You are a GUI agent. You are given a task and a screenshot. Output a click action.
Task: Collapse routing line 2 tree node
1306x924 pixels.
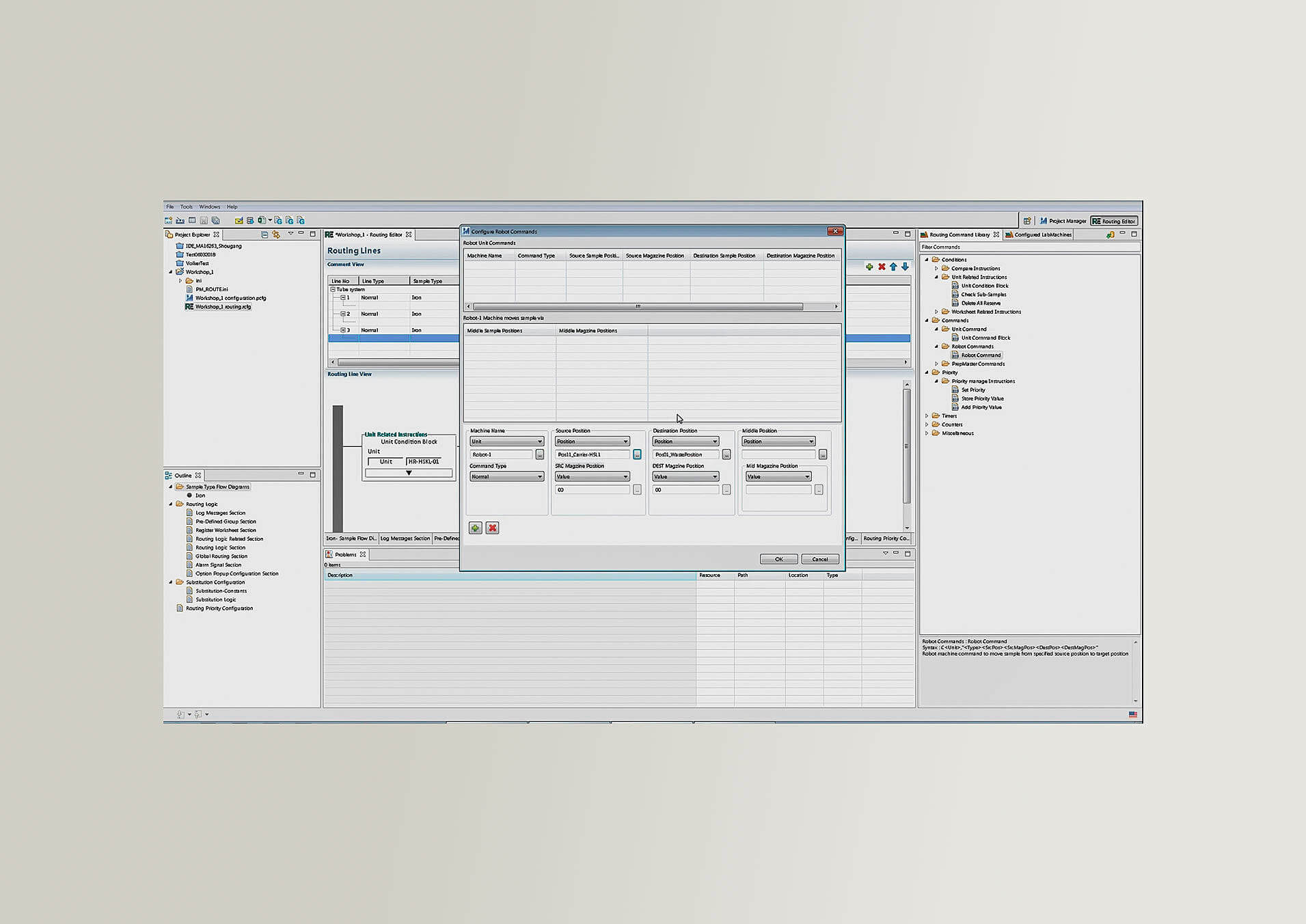[x=343, y=314]
